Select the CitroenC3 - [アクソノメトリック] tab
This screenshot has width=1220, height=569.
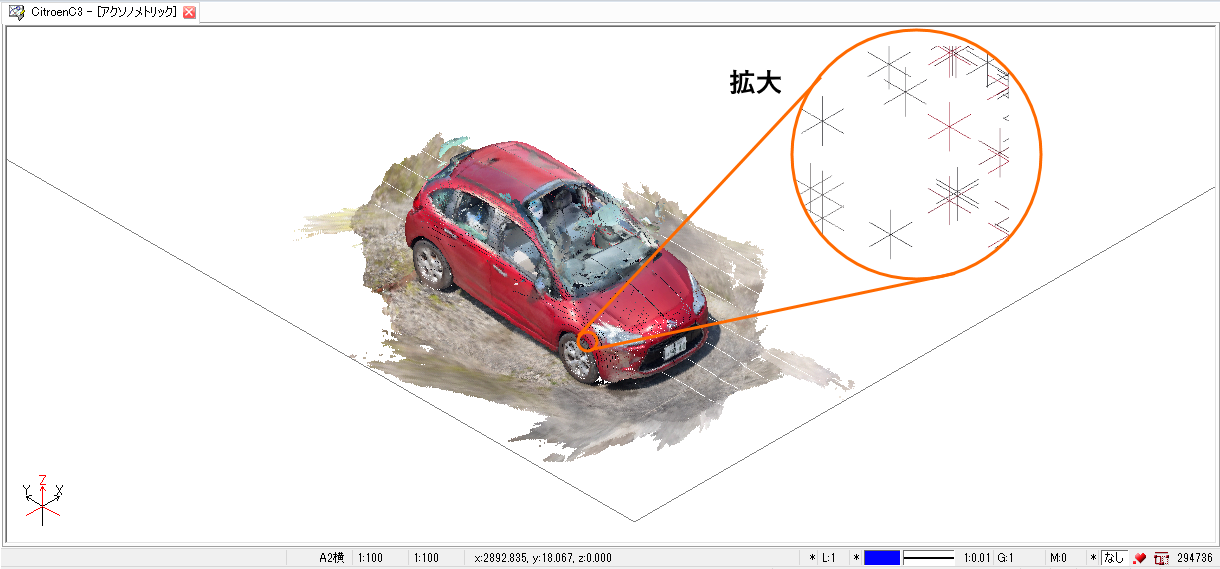pyautogui.click(x=102, y=12)
